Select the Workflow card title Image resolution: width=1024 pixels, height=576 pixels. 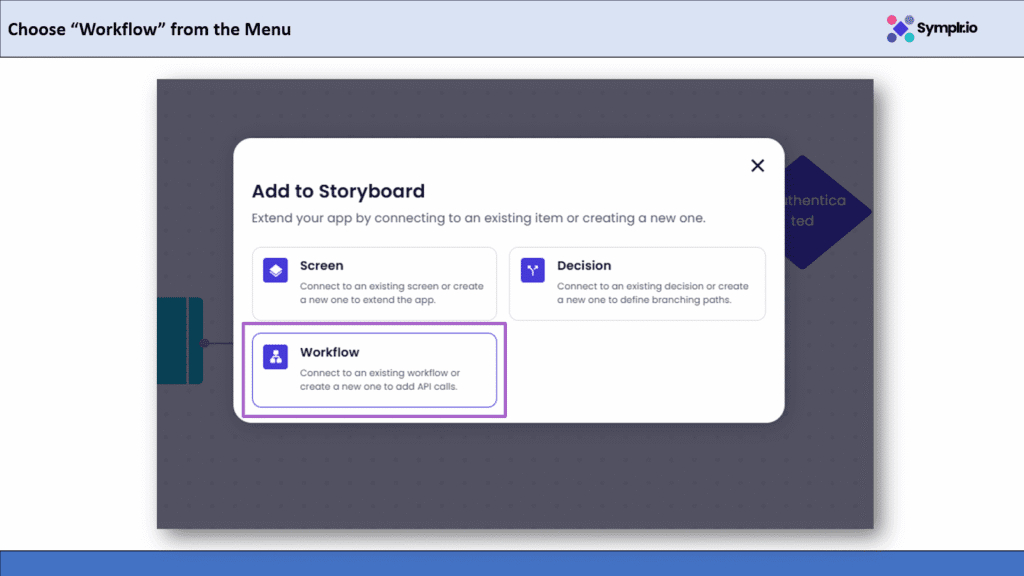point(329,353)
